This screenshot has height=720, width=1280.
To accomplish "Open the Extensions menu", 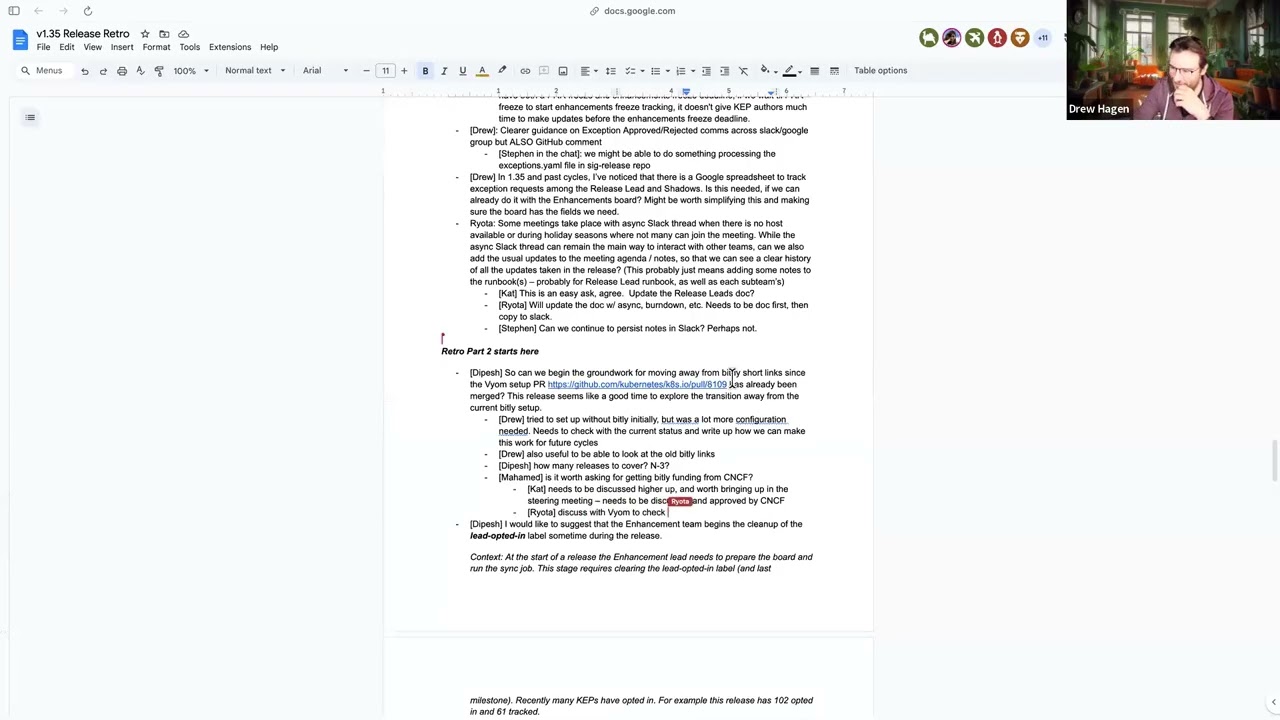I will click(230, 47).
